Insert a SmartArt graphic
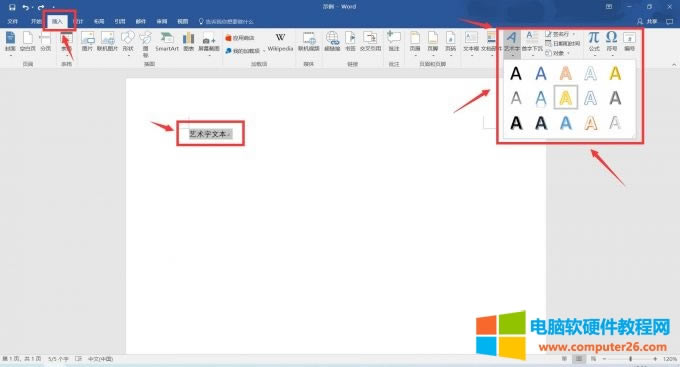 [x=167, y=42]
